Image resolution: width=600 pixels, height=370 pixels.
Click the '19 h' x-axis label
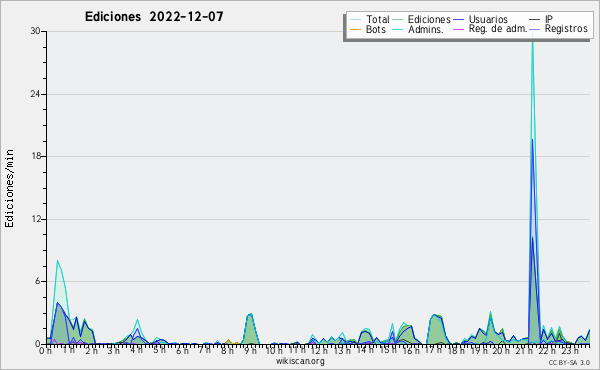(478, 350)
